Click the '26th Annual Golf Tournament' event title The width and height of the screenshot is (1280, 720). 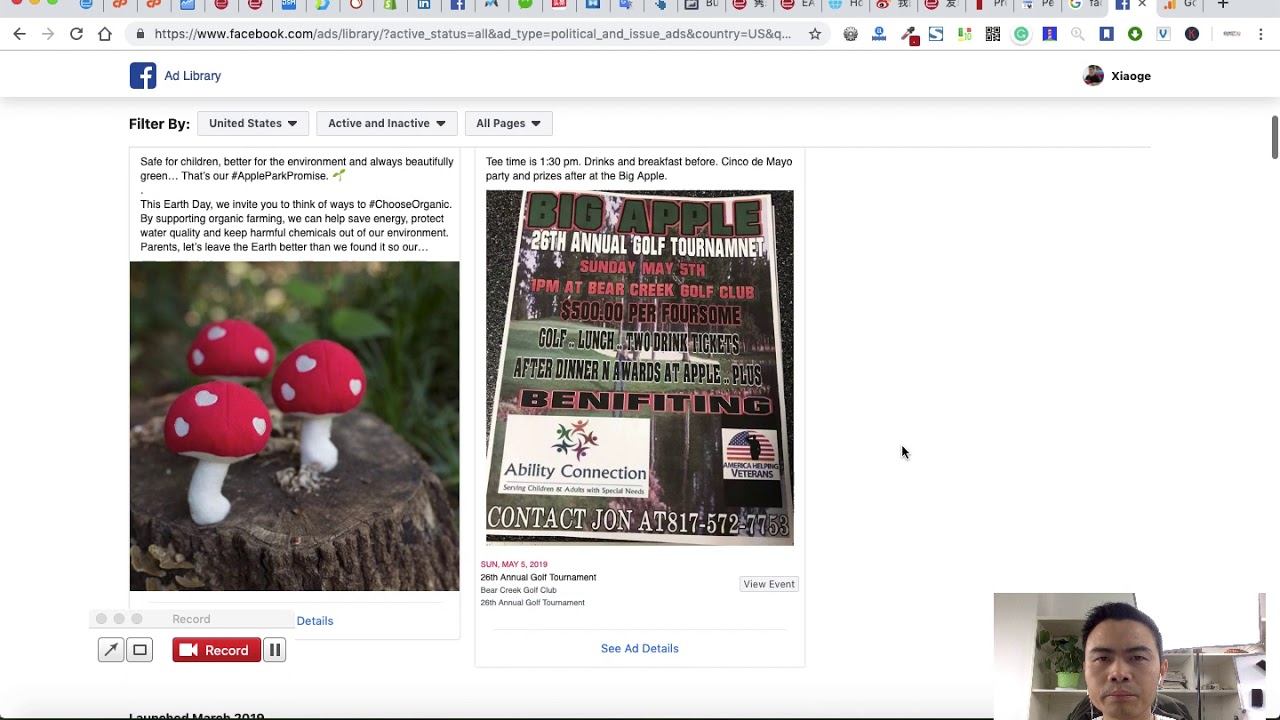pyautogui.click(x=538, y=577)
